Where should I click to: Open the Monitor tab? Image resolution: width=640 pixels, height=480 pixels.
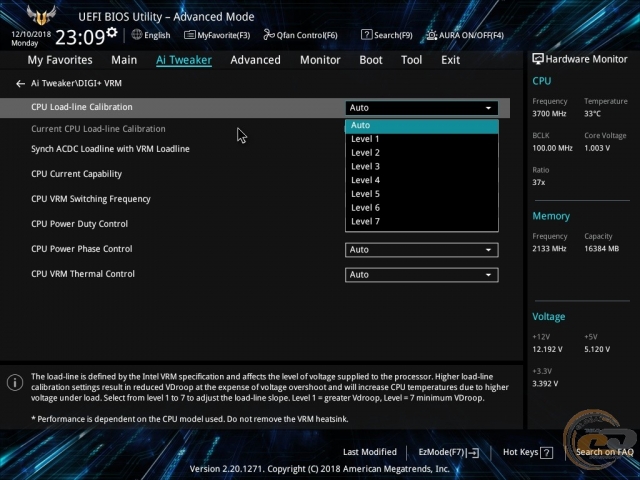(320, 60)
